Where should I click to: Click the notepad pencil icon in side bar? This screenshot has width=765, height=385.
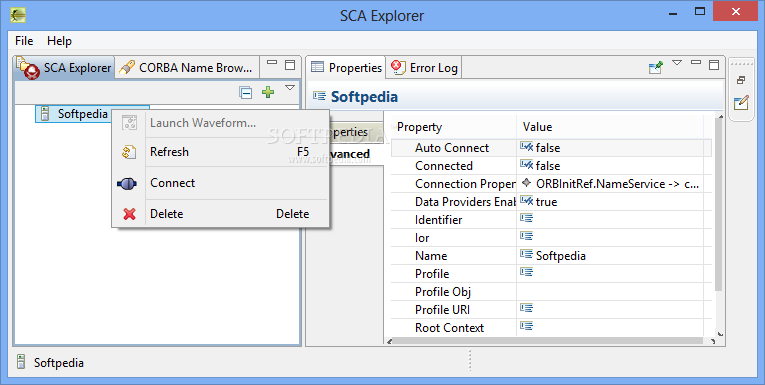741,102
